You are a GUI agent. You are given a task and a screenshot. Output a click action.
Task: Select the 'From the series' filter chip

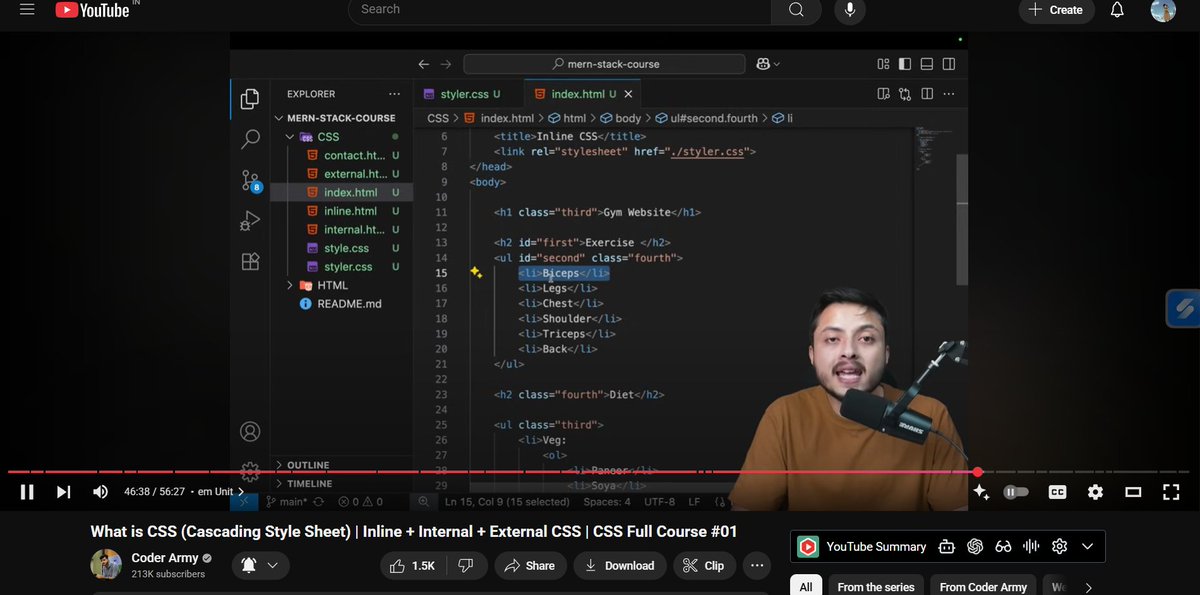[x=875, y=585]
